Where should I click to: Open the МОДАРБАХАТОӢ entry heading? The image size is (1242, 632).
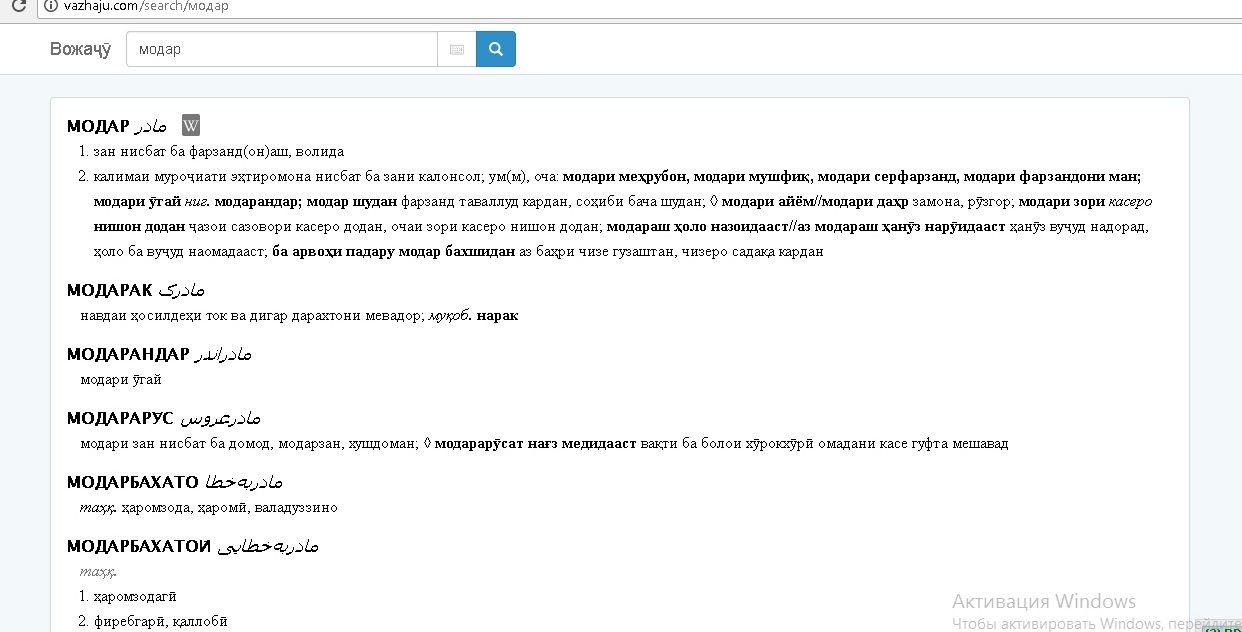[138, 546]
